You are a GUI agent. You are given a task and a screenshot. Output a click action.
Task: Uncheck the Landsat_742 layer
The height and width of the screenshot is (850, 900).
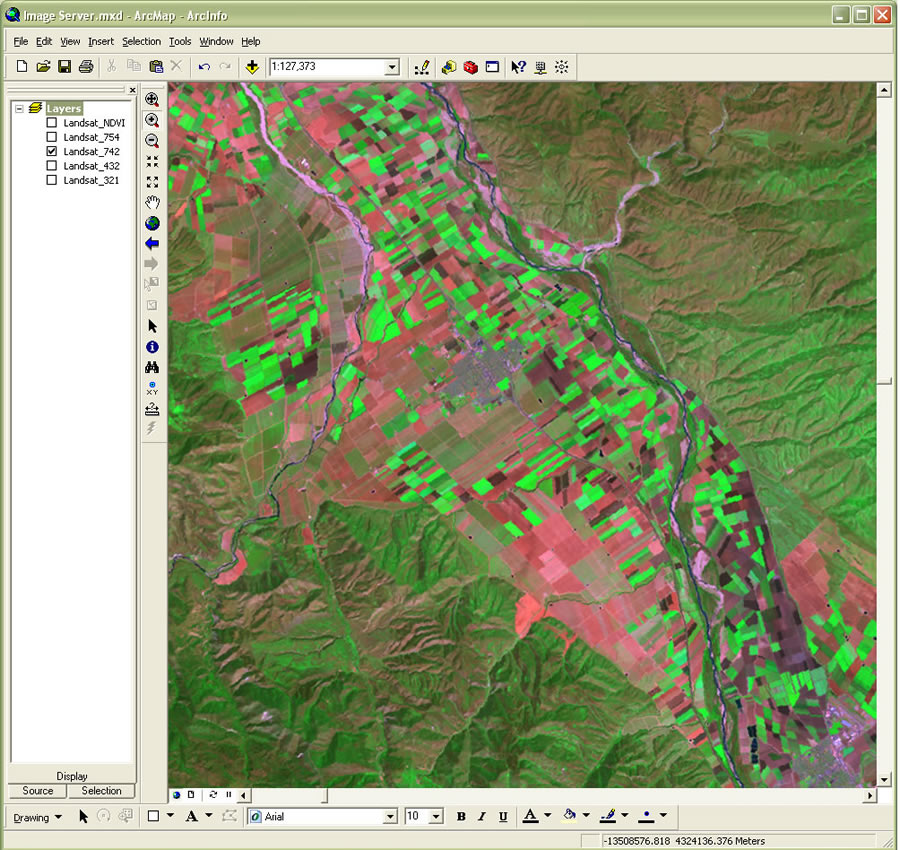tap(52, 152)
